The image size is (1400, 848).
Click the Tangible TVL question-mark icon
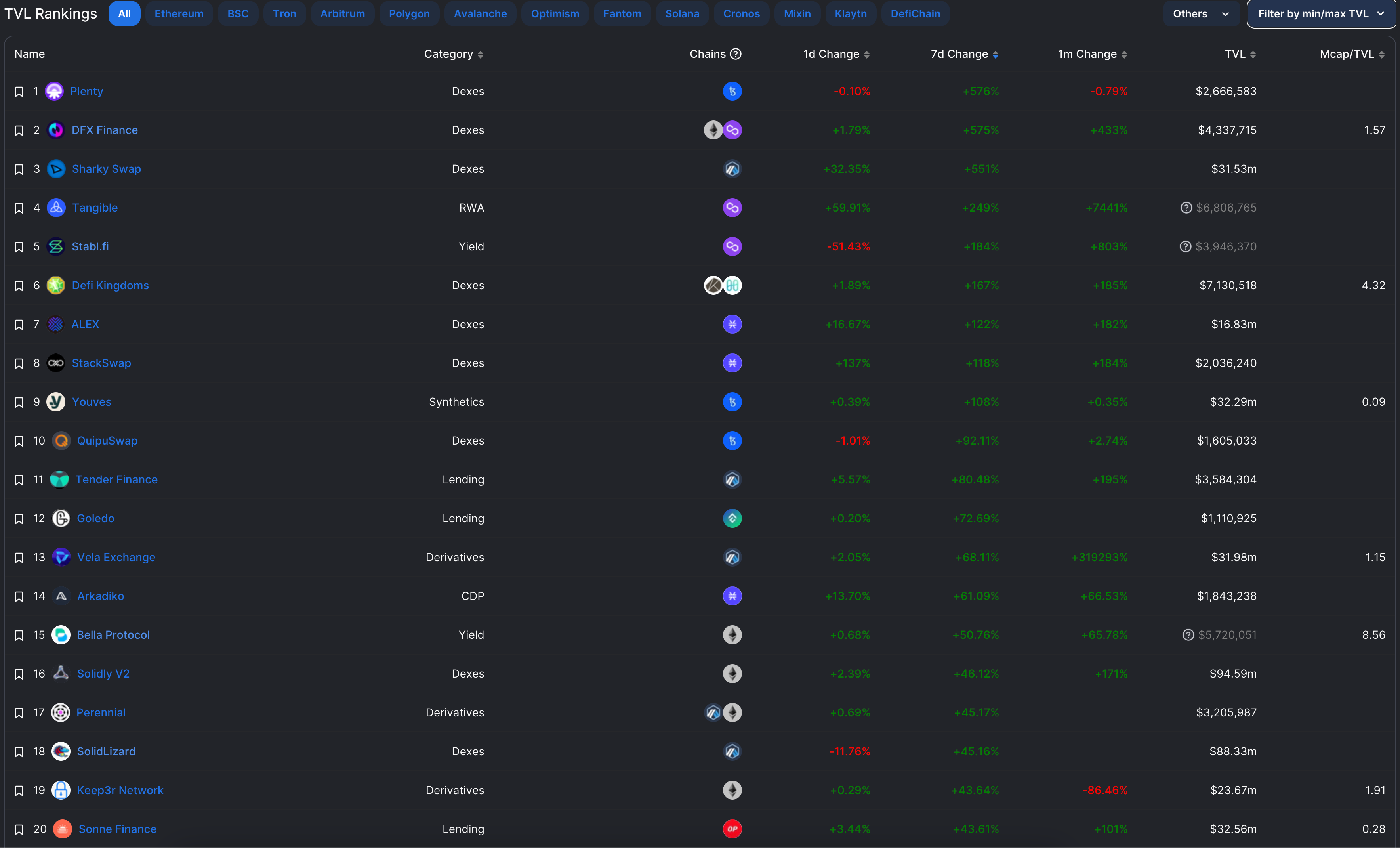coord(1186,208)
